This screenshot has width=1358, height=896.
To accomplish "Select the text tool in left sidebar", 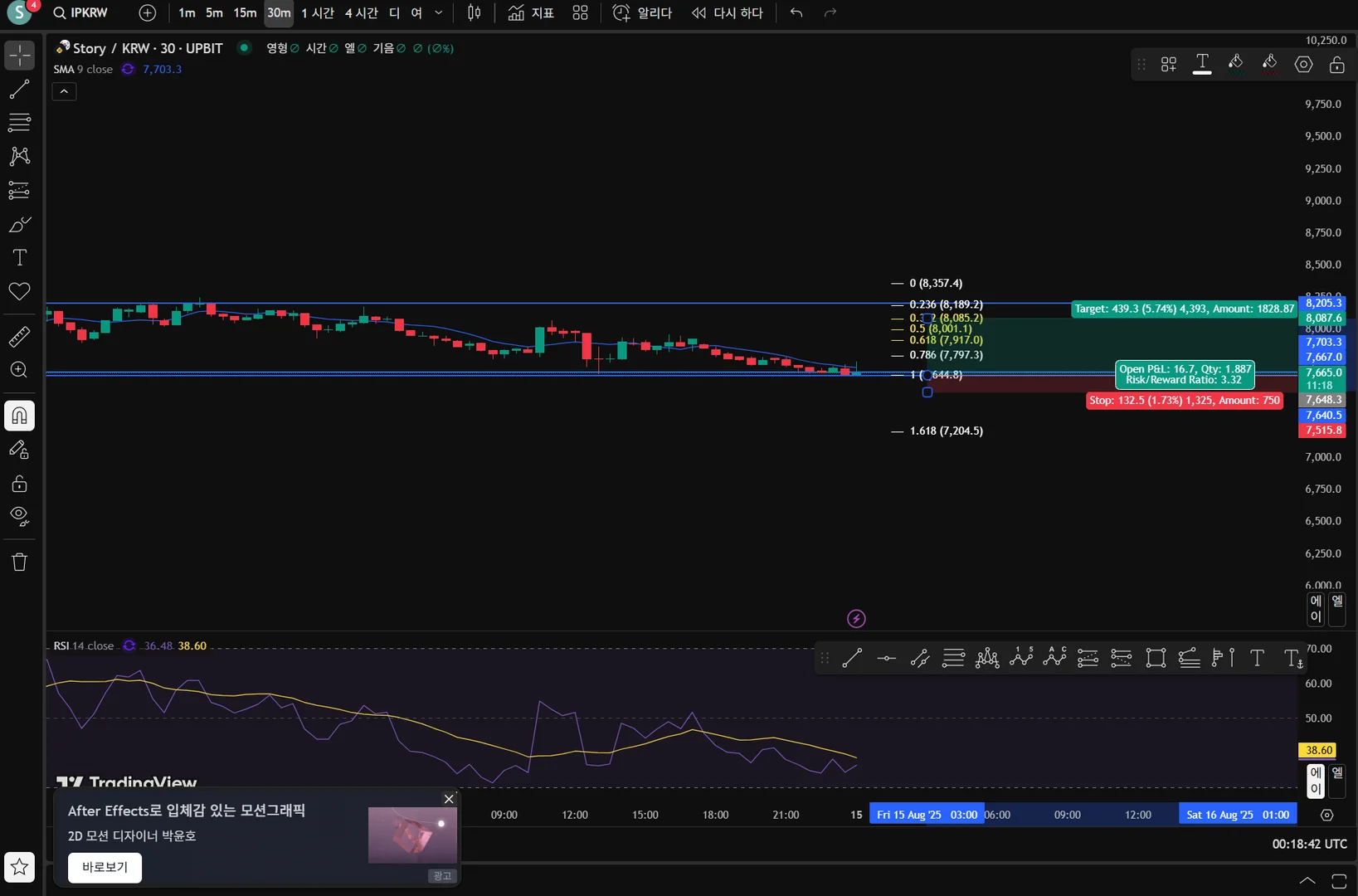I will click(x=19, y=257).
